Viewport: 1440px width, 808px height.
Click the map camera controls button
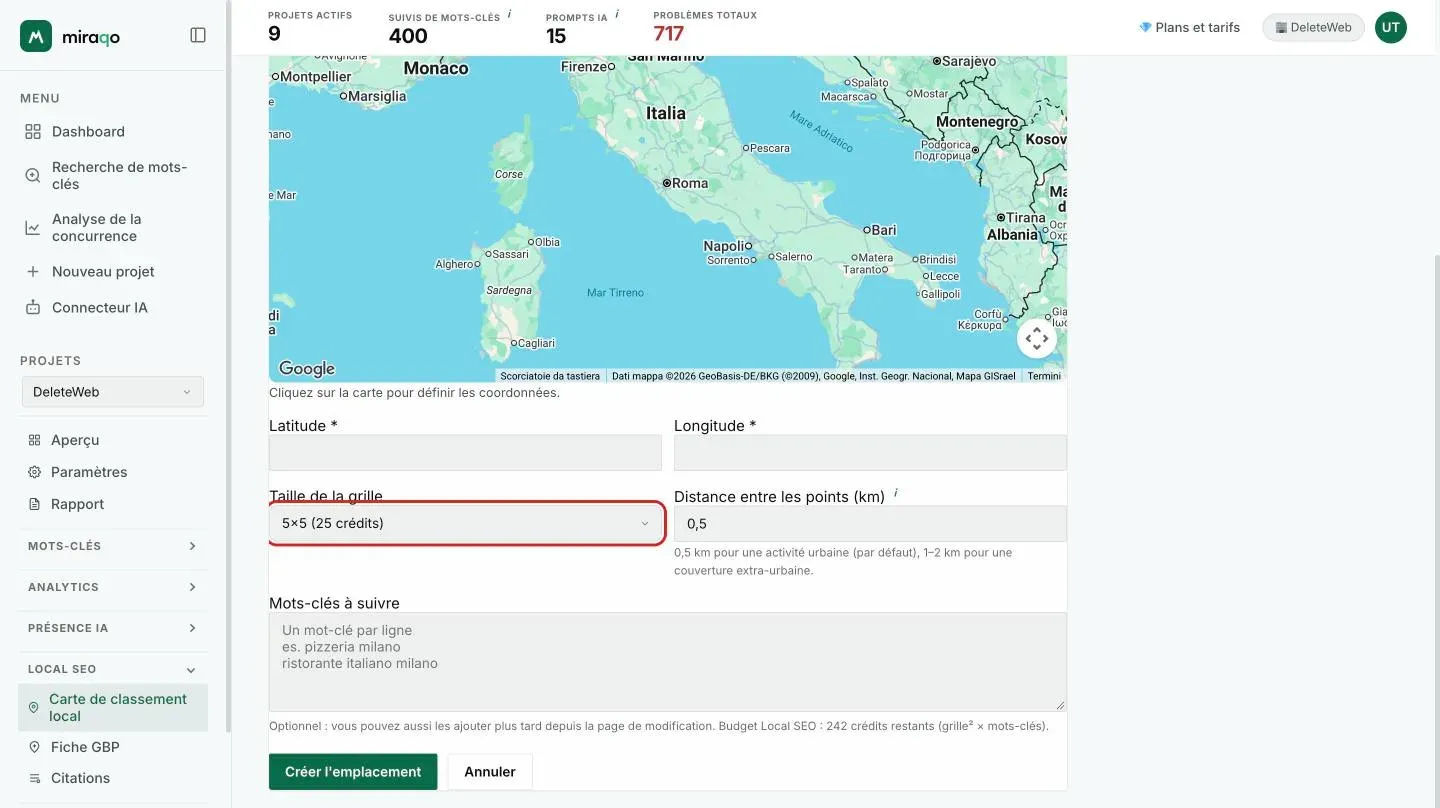pyautogui.click(x=1037, y=338)
